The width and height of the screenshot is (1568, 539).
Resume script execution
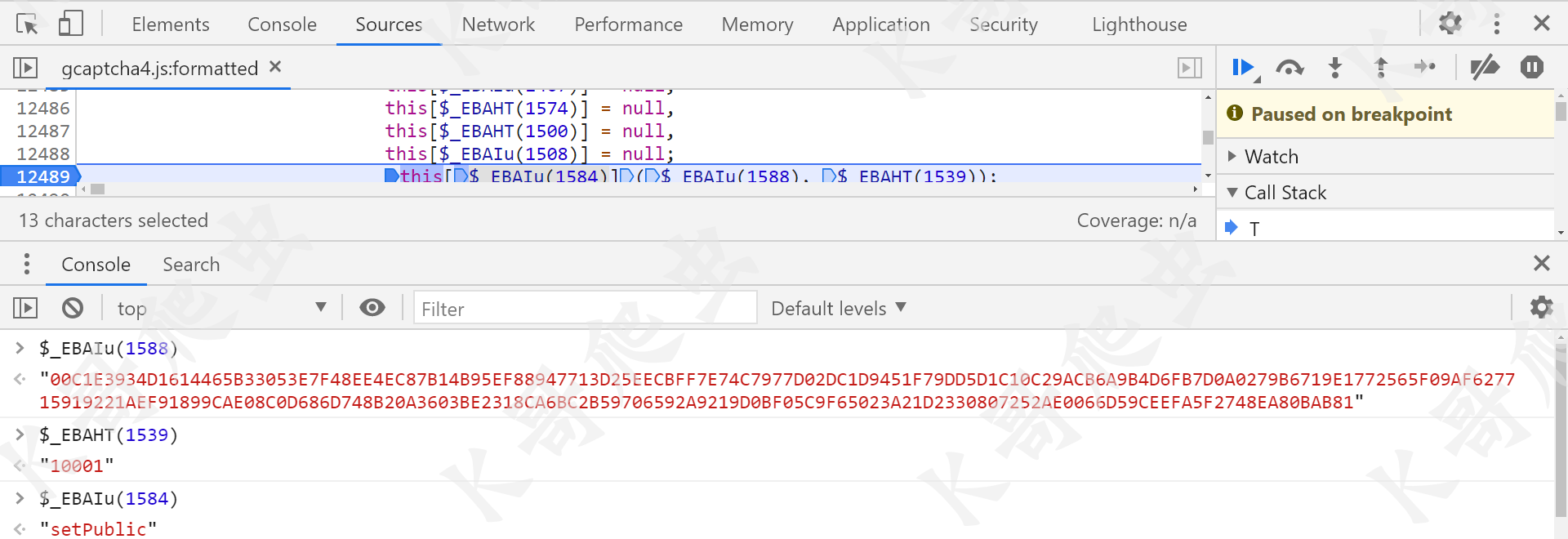tap(1245, 68)
